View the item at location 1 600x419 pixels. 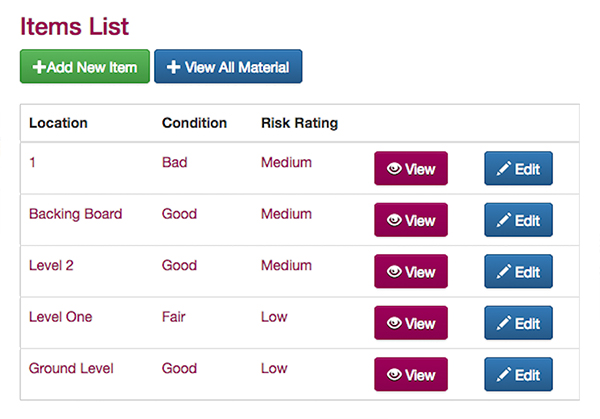point(411,169)
